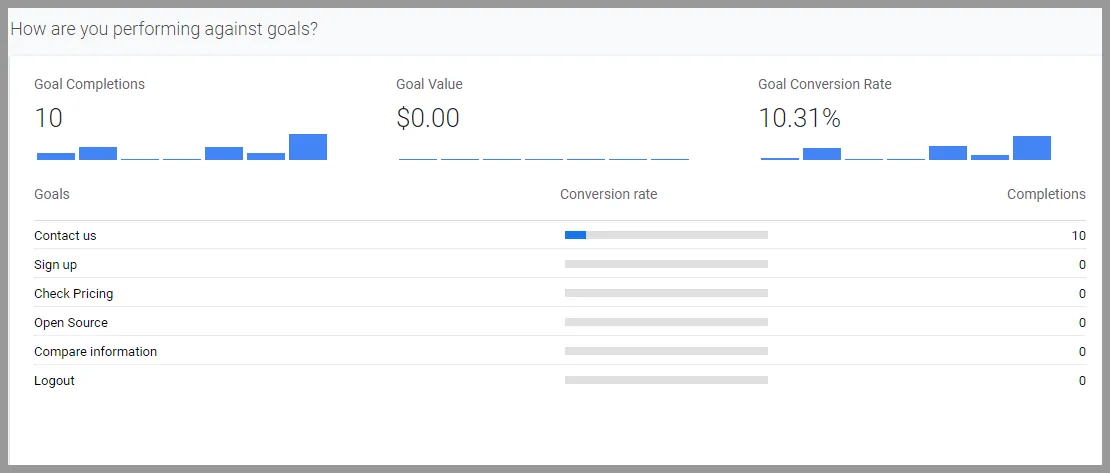Click the 10.31% conversion rate value

point(799,118)
